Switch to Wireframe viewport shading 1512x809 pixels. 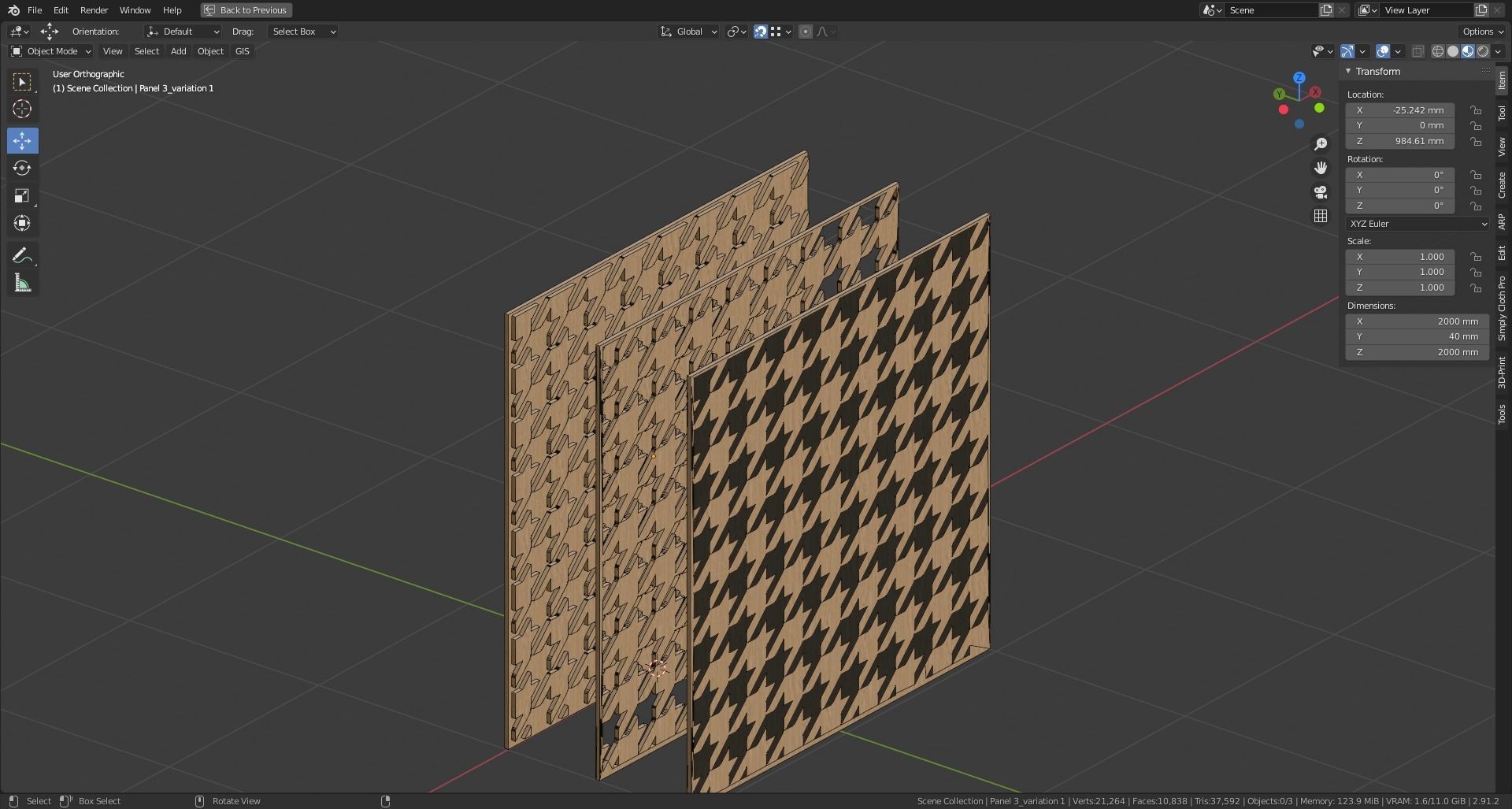1438,51
